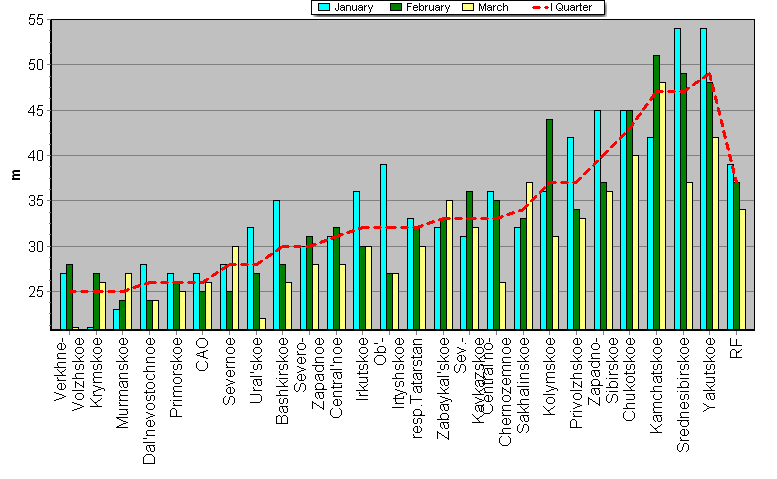Viewport: 777px width, 479px height.
Task: Click the January bar for Yakutskoe
Action: [704, 179]
